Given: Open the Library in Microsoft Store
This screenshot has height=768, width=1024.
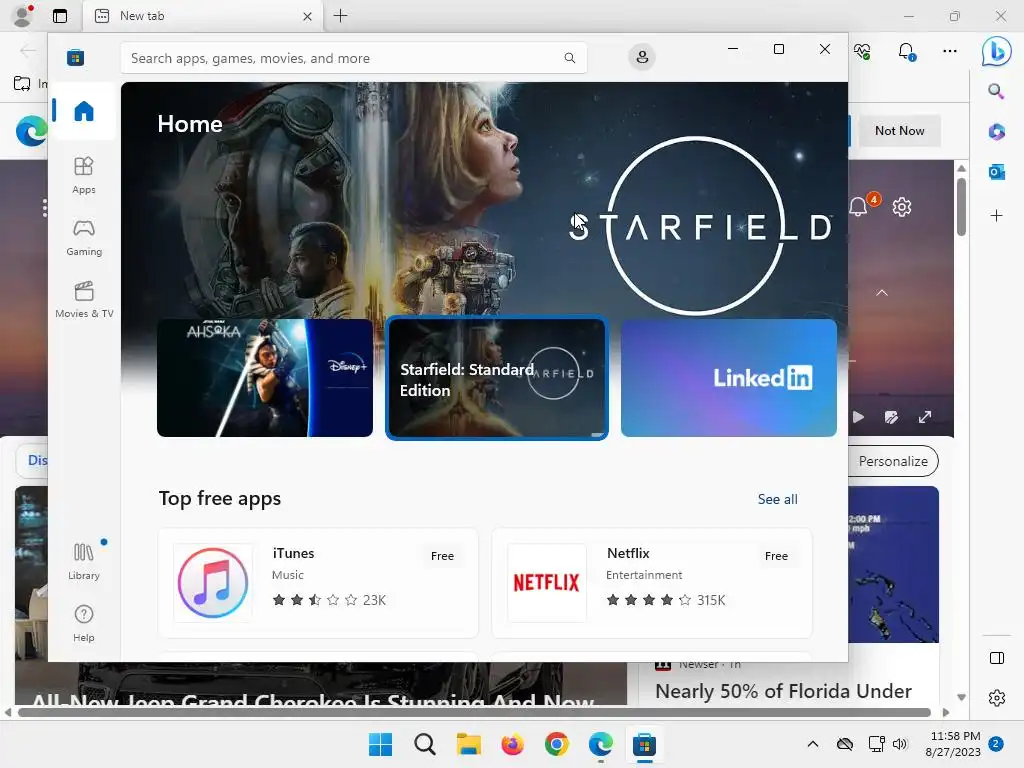Looking at the screenshot, I should 84,562.
